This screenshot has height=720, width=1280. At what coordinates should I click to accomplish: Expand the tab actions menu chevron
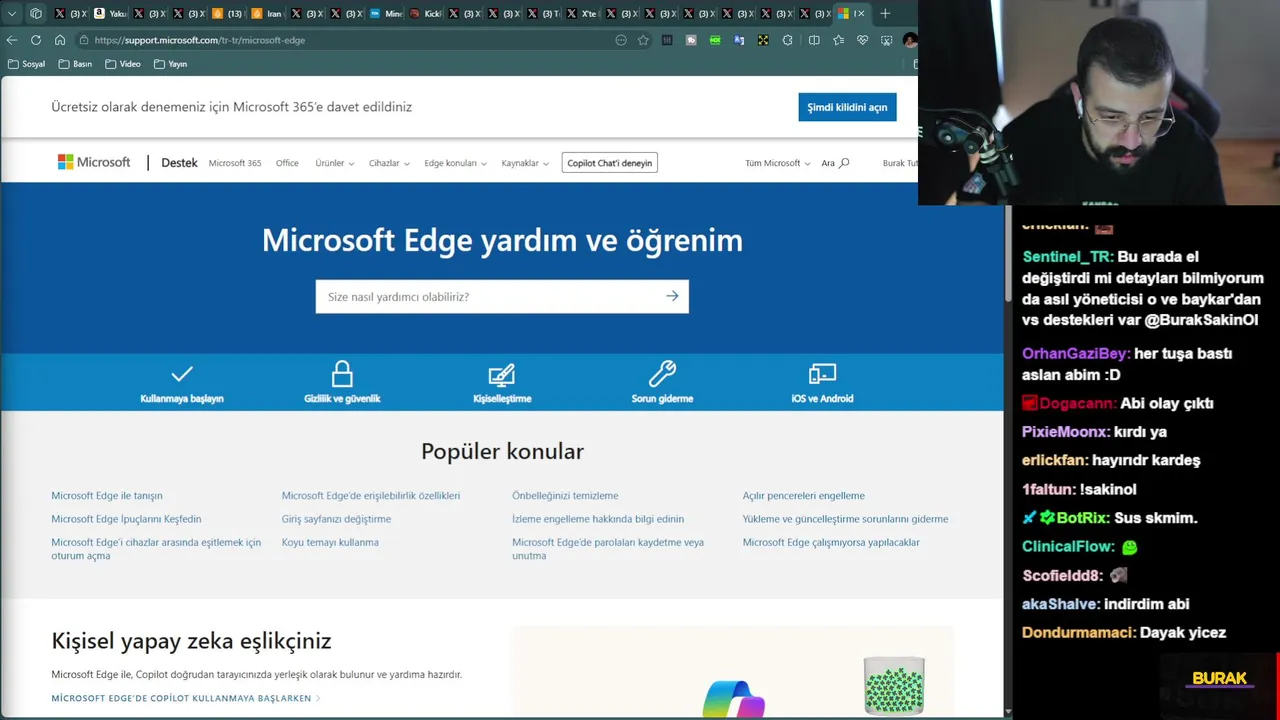(x=12, y=13)
